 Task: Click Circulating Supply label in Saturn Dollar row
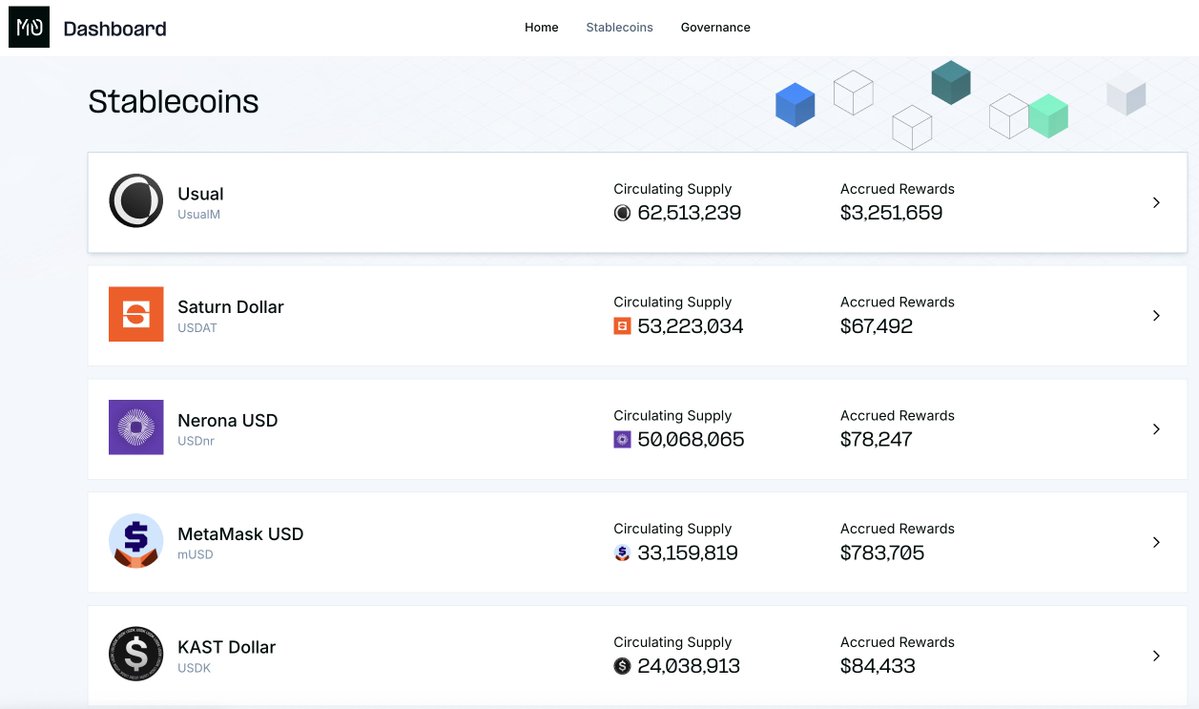(672, 302)
